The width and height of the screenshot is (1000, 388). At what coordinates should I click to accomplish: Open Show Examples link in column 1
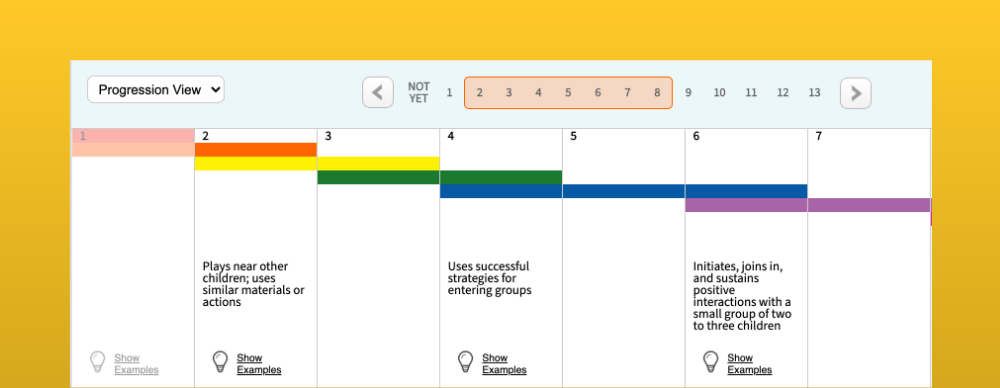click(x=136, y=364)
